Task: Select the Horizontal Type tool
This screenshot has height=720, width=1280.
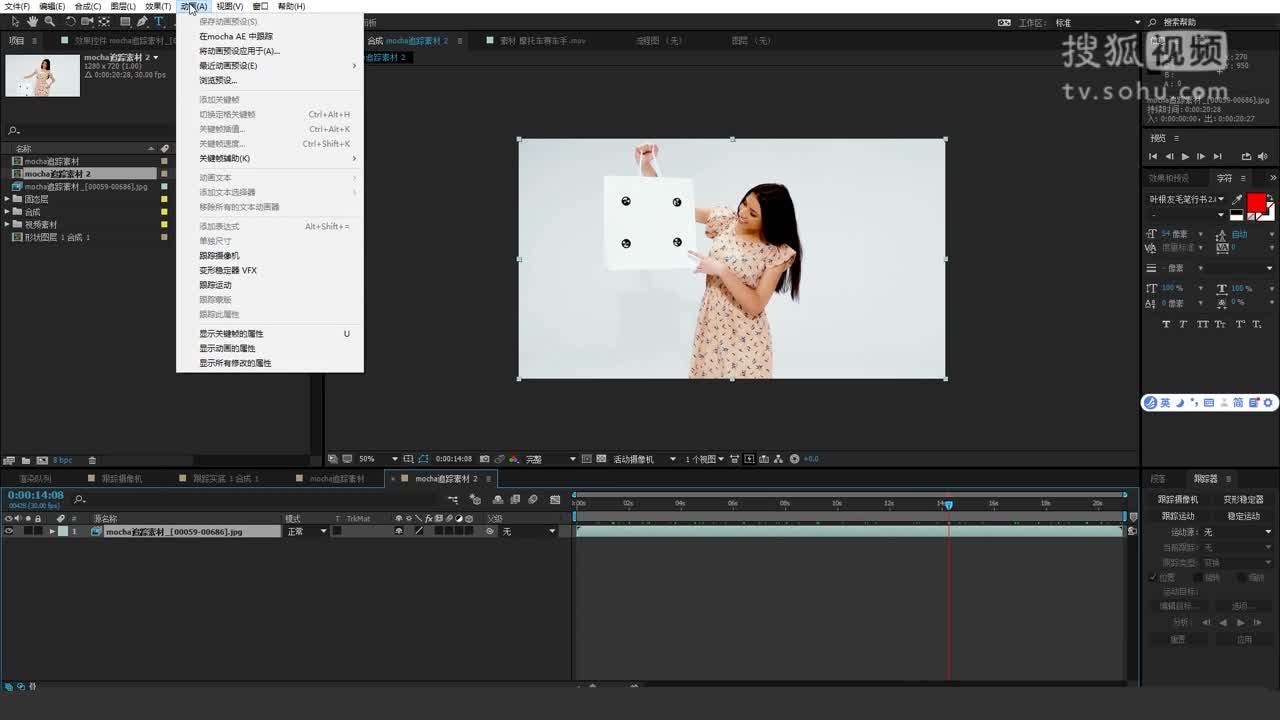Action: tap(158, 21)
